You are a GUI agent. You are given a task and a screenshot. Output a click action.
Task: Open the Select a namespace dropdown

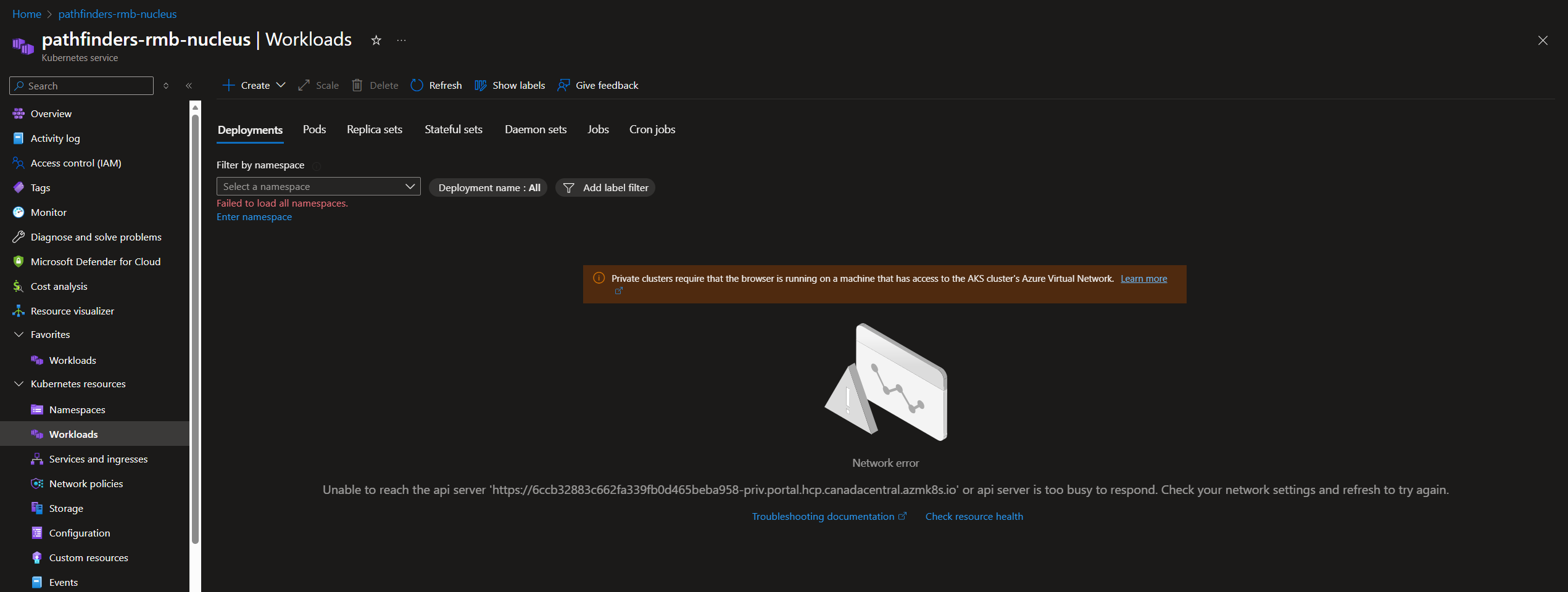pyautogui.click(x=318, y=186)
